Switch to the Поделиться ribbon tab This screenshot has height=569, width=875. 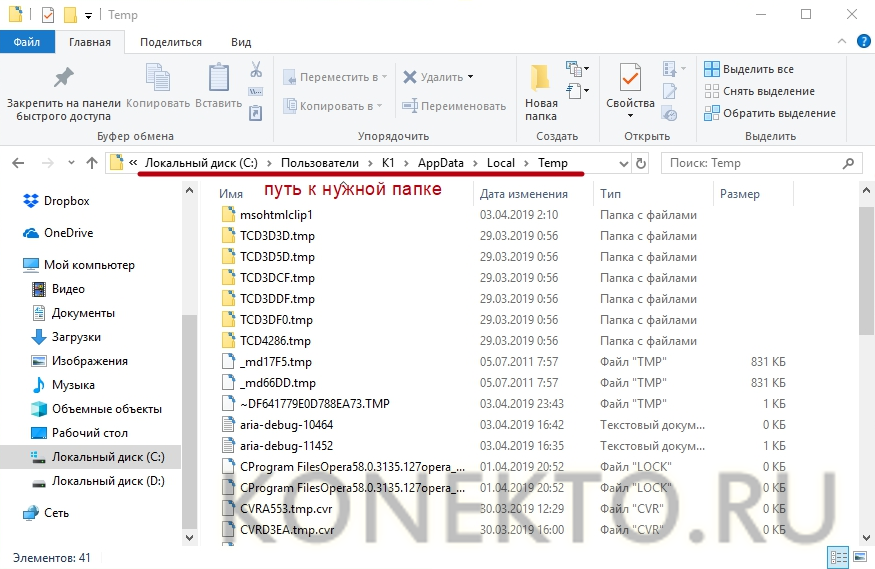[171, 42]
